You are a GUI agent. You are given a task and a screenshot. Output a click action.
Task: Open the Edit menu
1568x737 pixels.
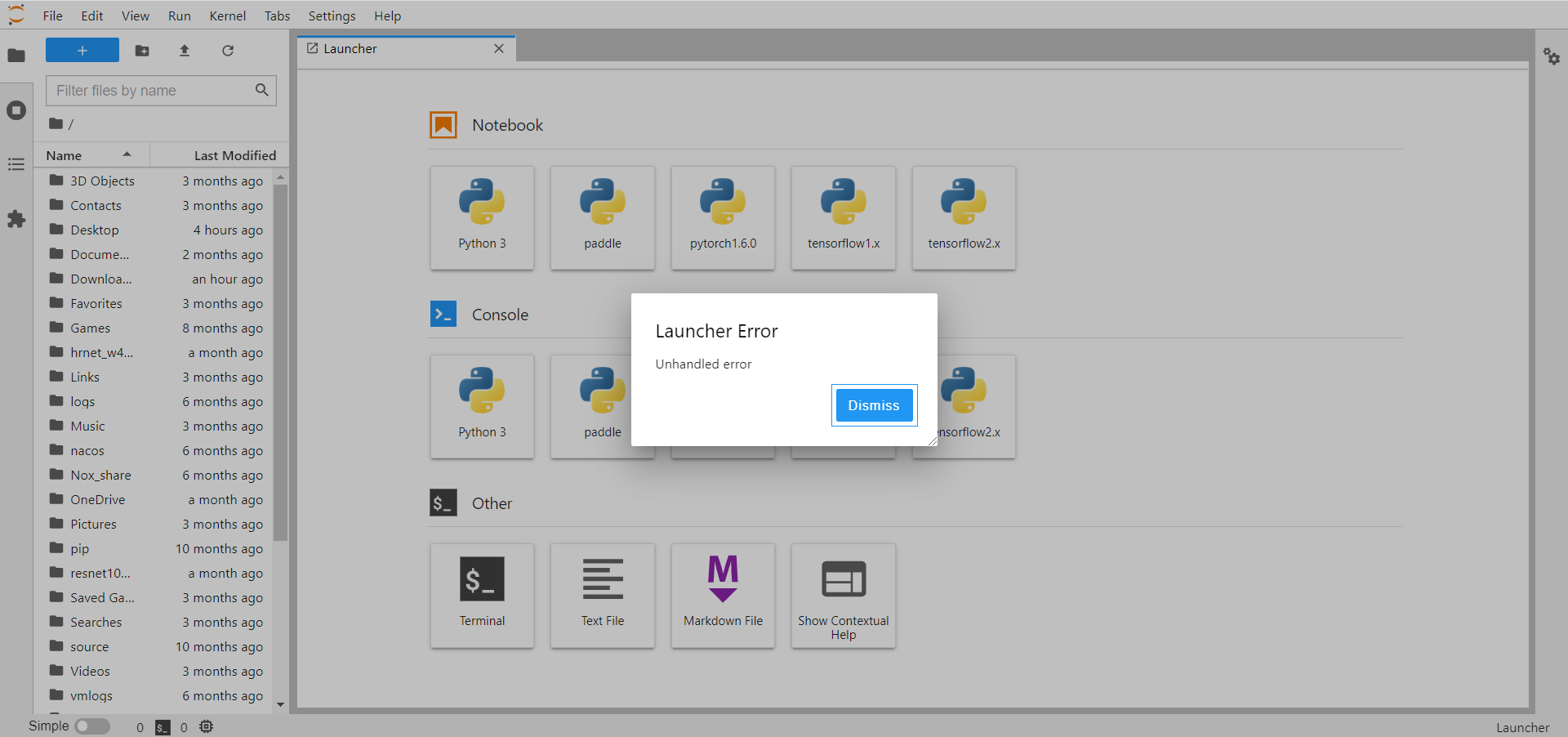tap(92, 16)
